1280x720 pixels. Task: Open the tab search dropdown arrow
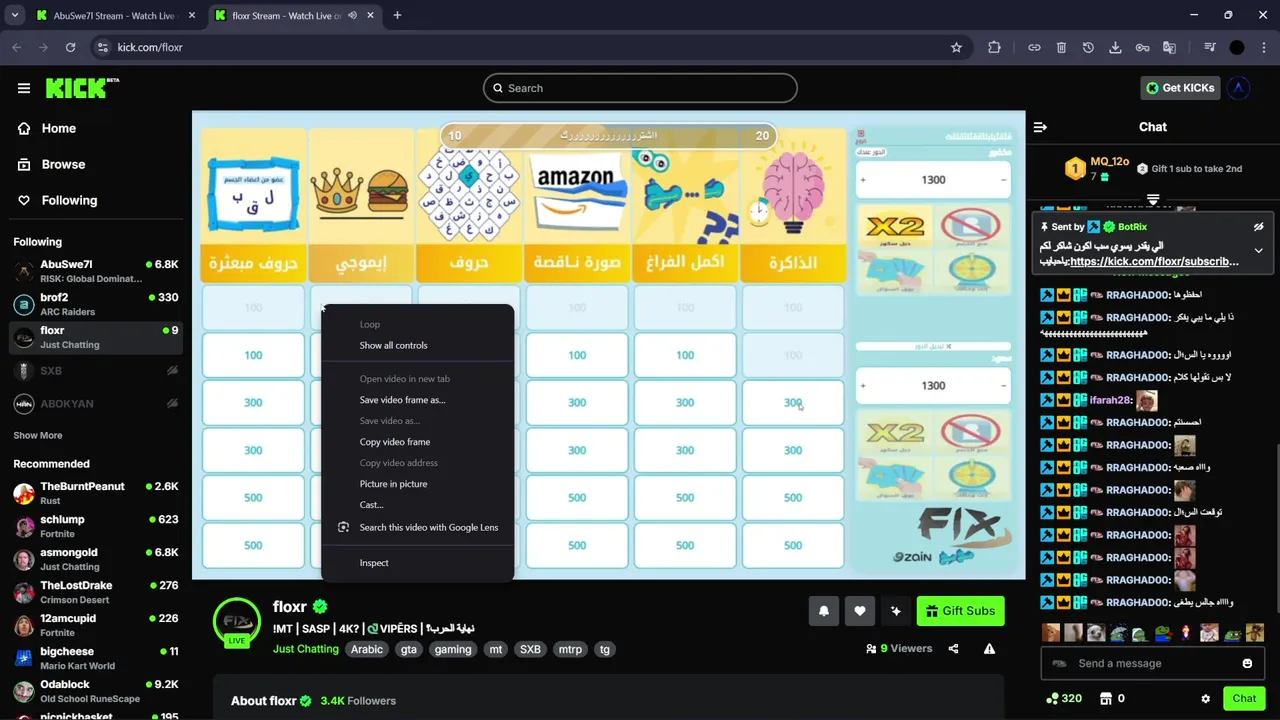14,16
